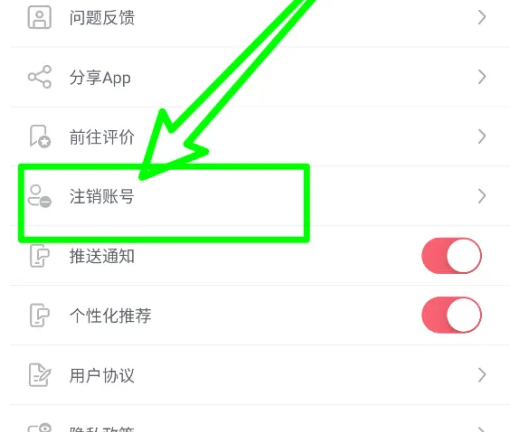This screenshot has width=511, height=432.
Task: Tap the 问题反馈 feedback icon
Action: (39, 17)
